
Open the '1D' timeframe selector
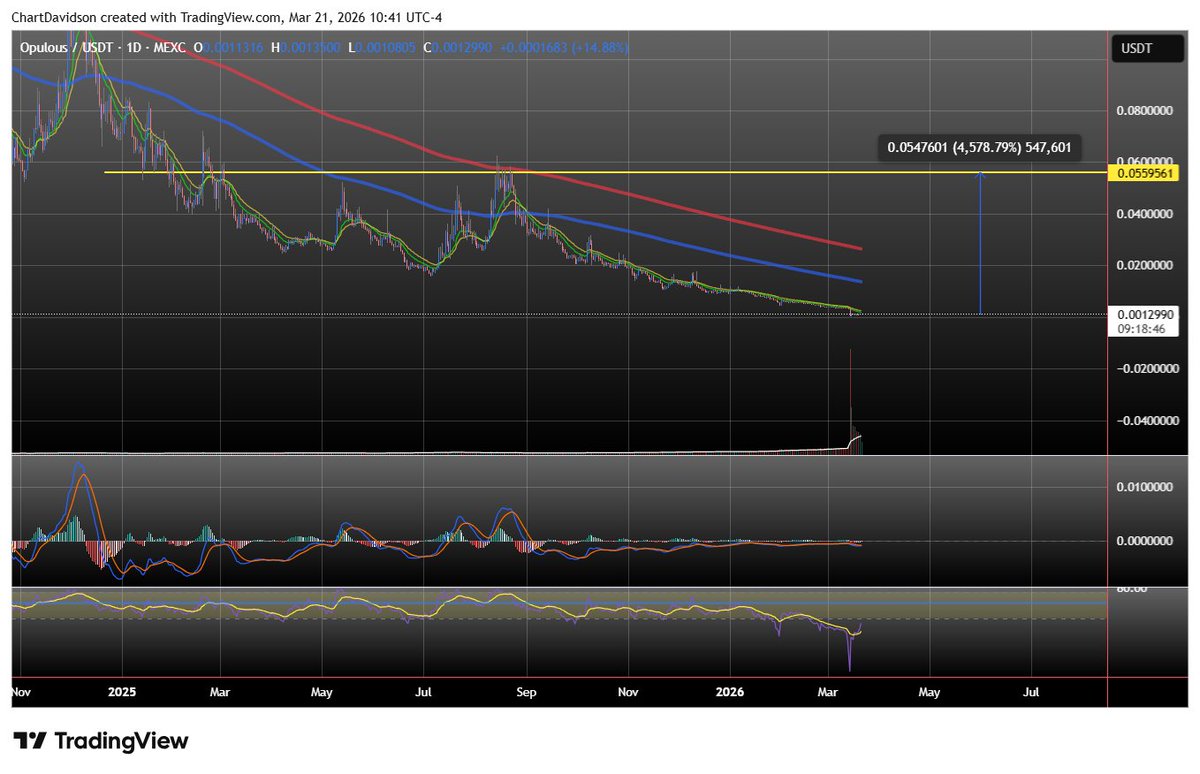point(131,47)
